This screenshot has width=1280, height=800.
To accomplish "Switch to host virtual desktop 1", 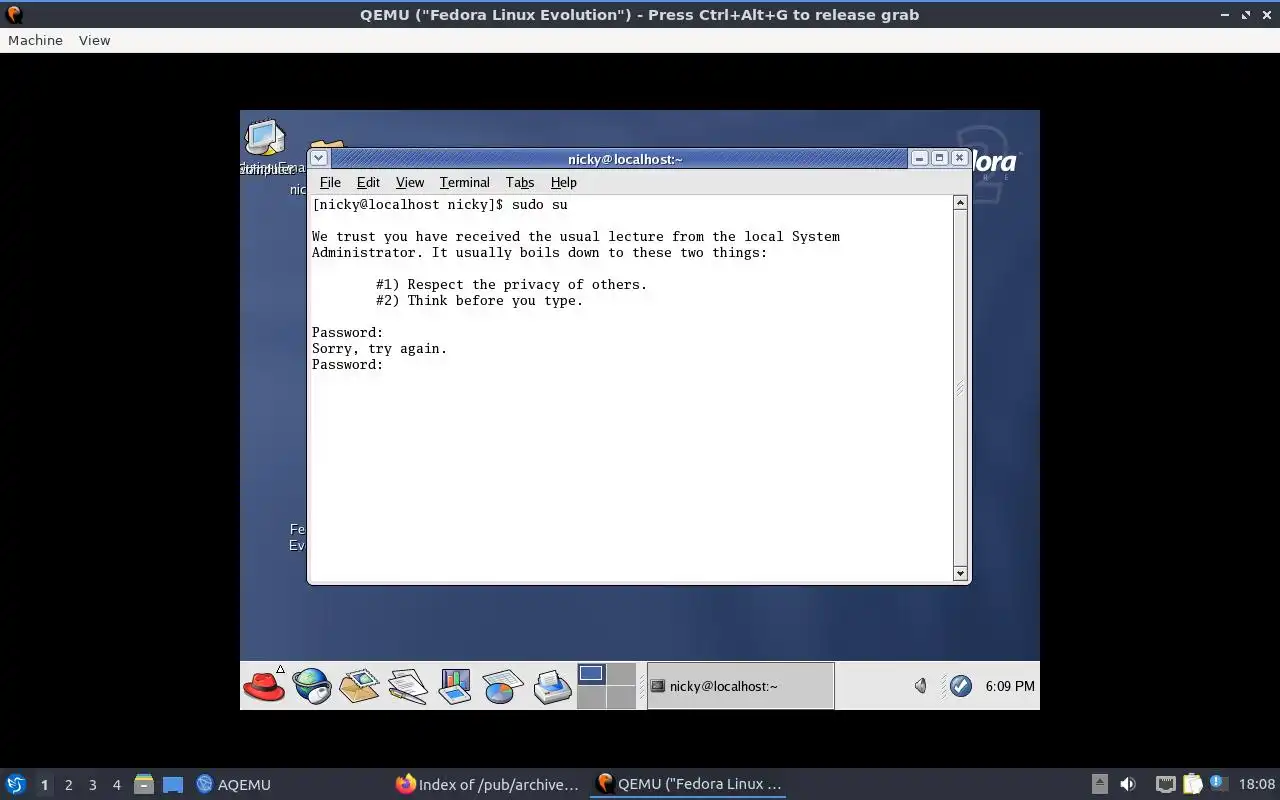I will [x=44, y=785].
